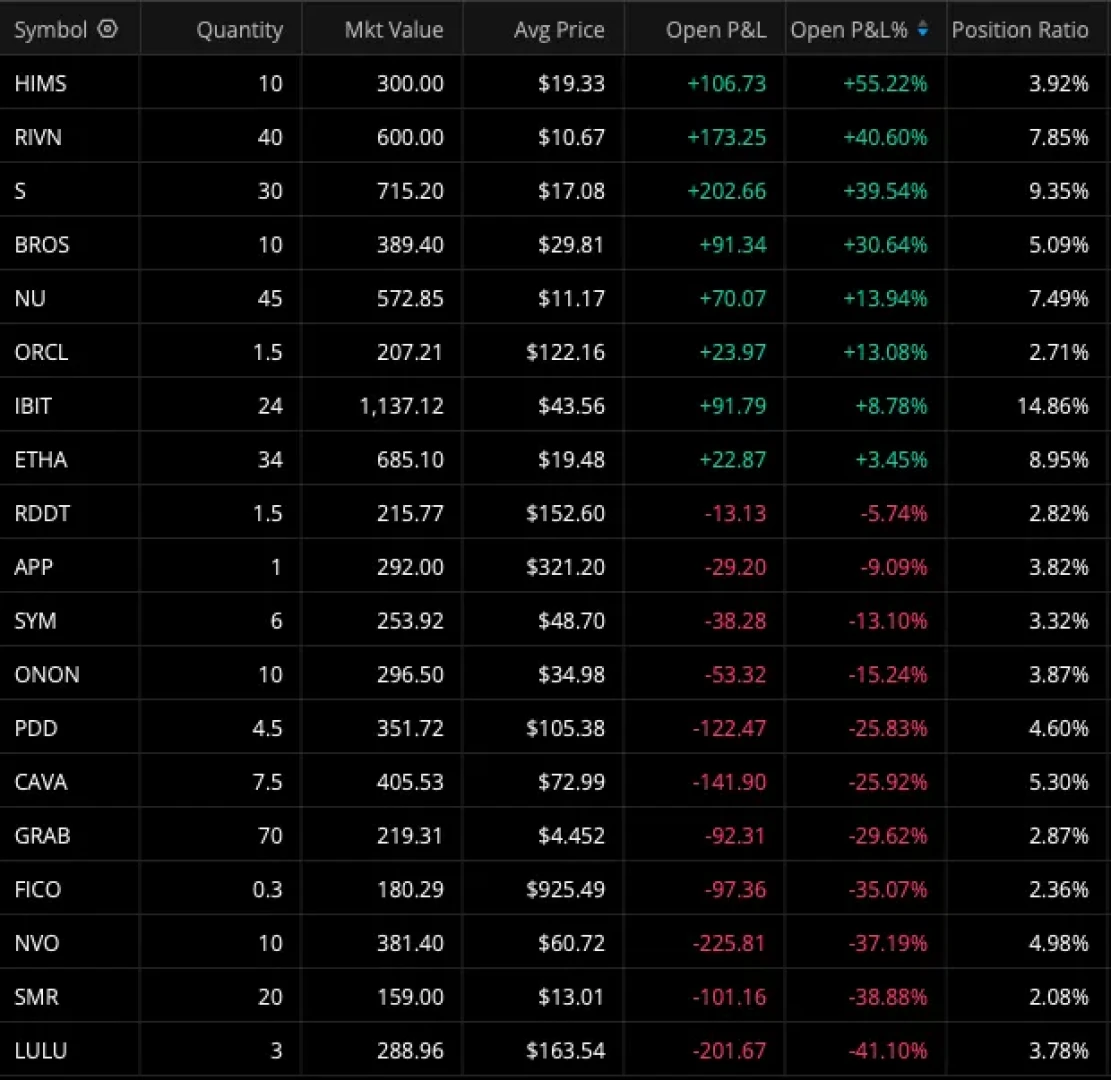The height and width of the screenshot is (1080, 1111).
Task: Select the BROS ticker
Action: (x=42, y=245)
